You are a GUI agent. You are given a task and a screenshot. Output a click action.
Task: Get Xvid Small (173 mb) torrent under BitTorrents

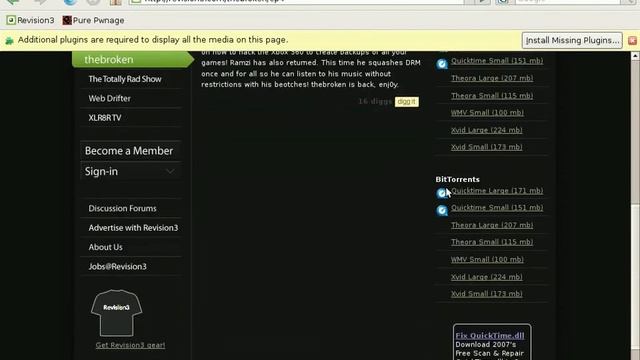point(487,294)
